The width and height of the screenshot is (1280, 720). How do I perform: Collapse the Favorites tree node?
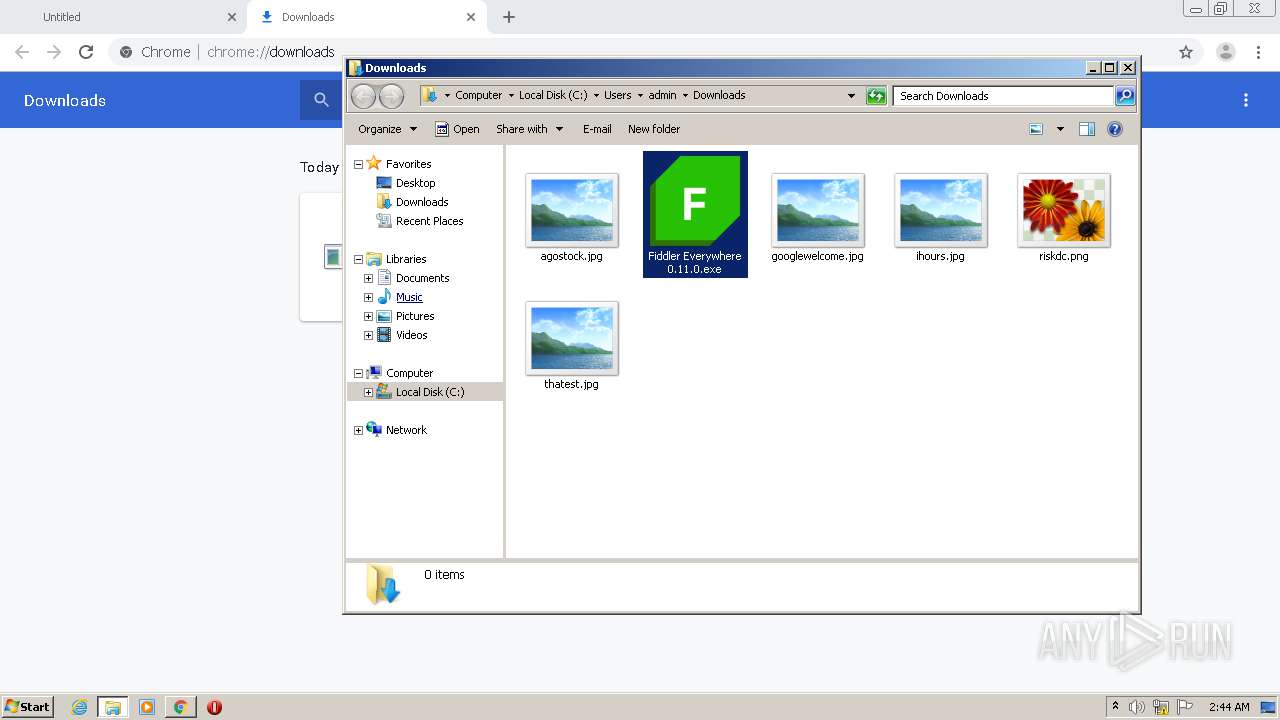point(358,164)
